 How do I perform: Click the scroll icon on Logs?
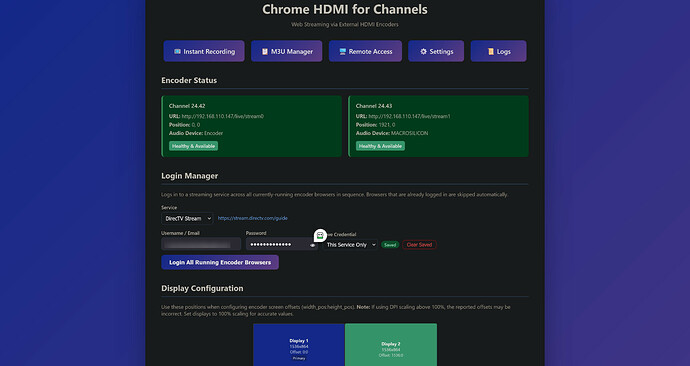click(x=491, y=51)
